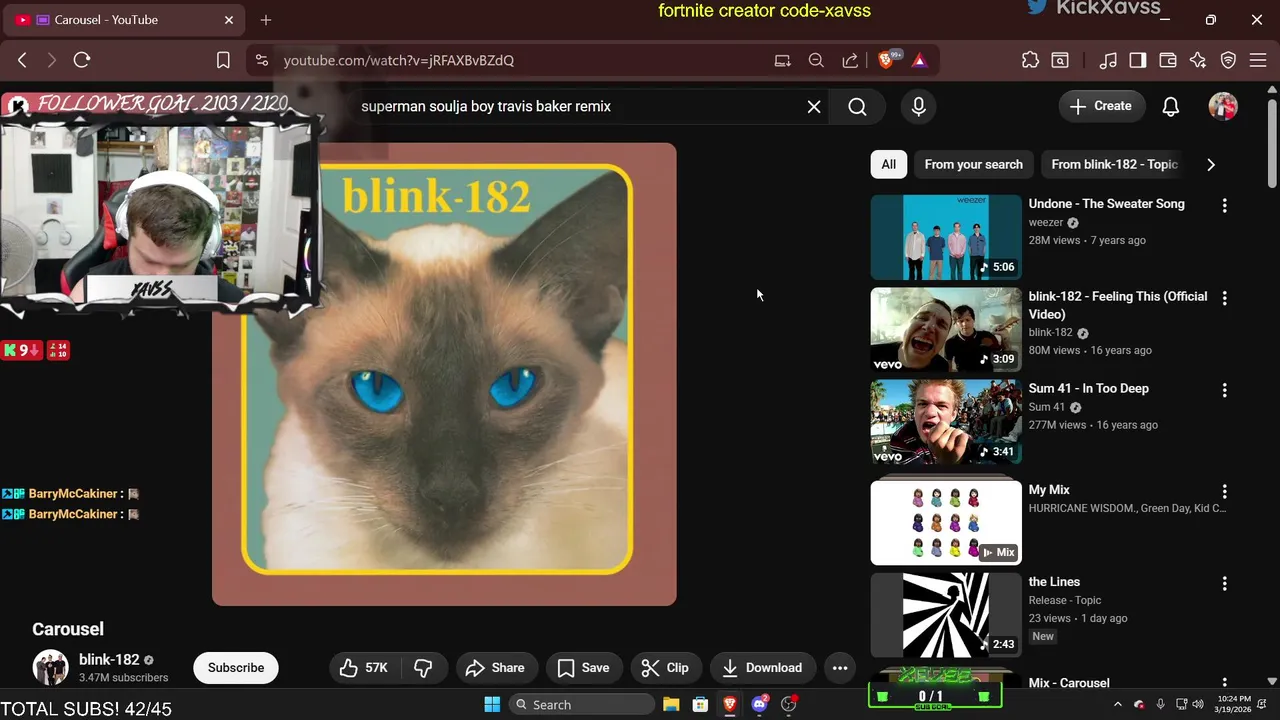The height and width of the screenshot is (720, 1280).
Task: Open blink-182 channel avatar
Action: tap(51, 667)
